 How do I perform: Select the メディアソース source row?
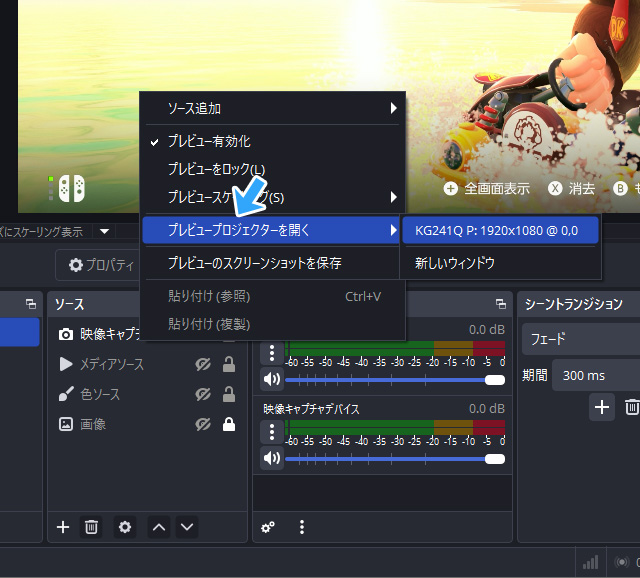click(148, 364)
